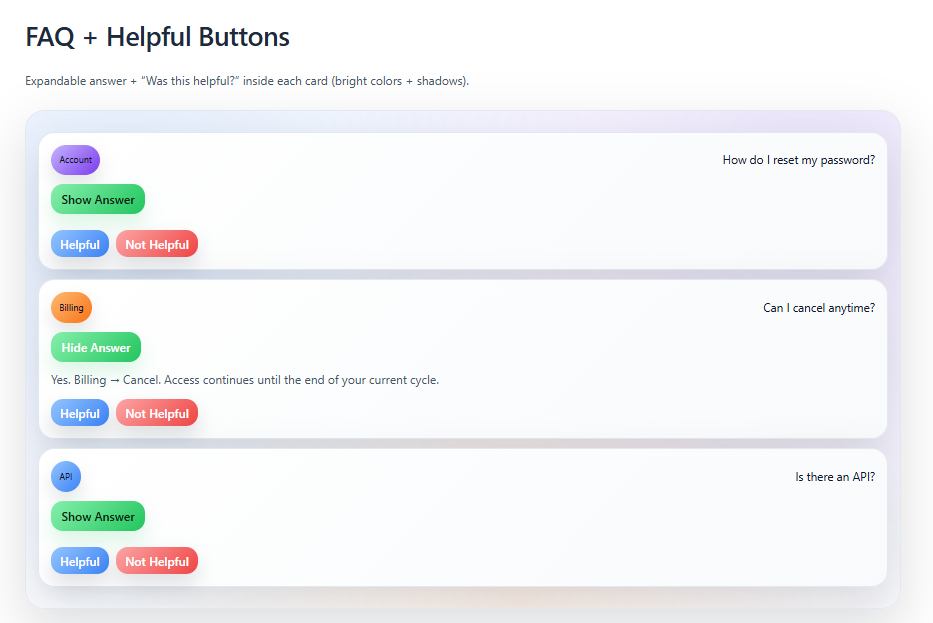This screenshot has height=623, width=933.
Task: Select the API category badge
Action: click(x=66, y=476)
